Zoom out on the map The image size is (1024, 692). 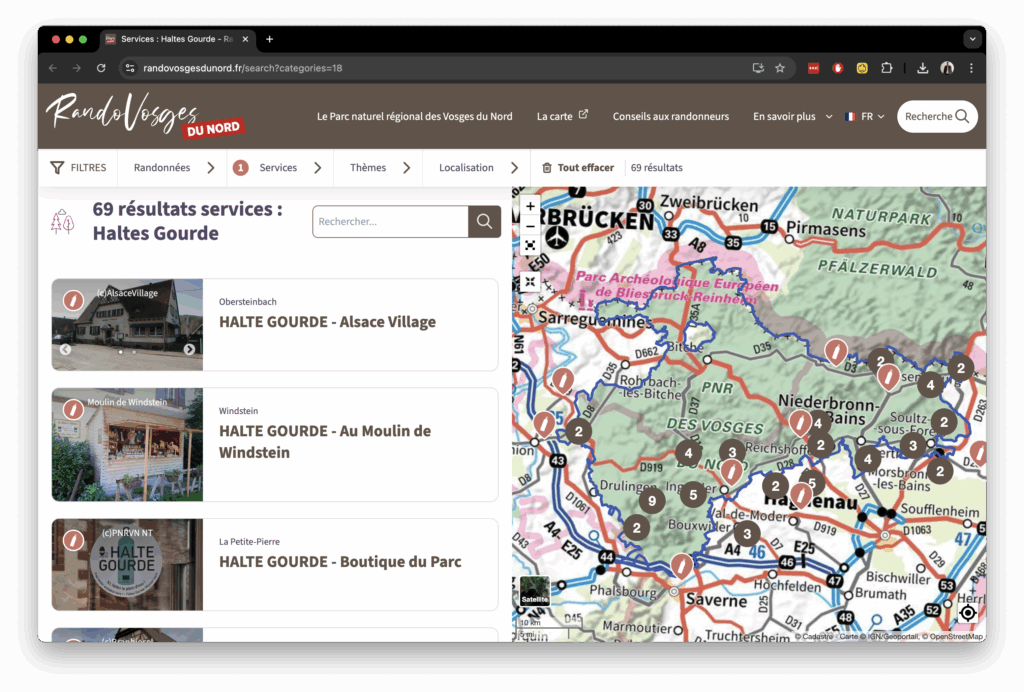coord(530,226)
